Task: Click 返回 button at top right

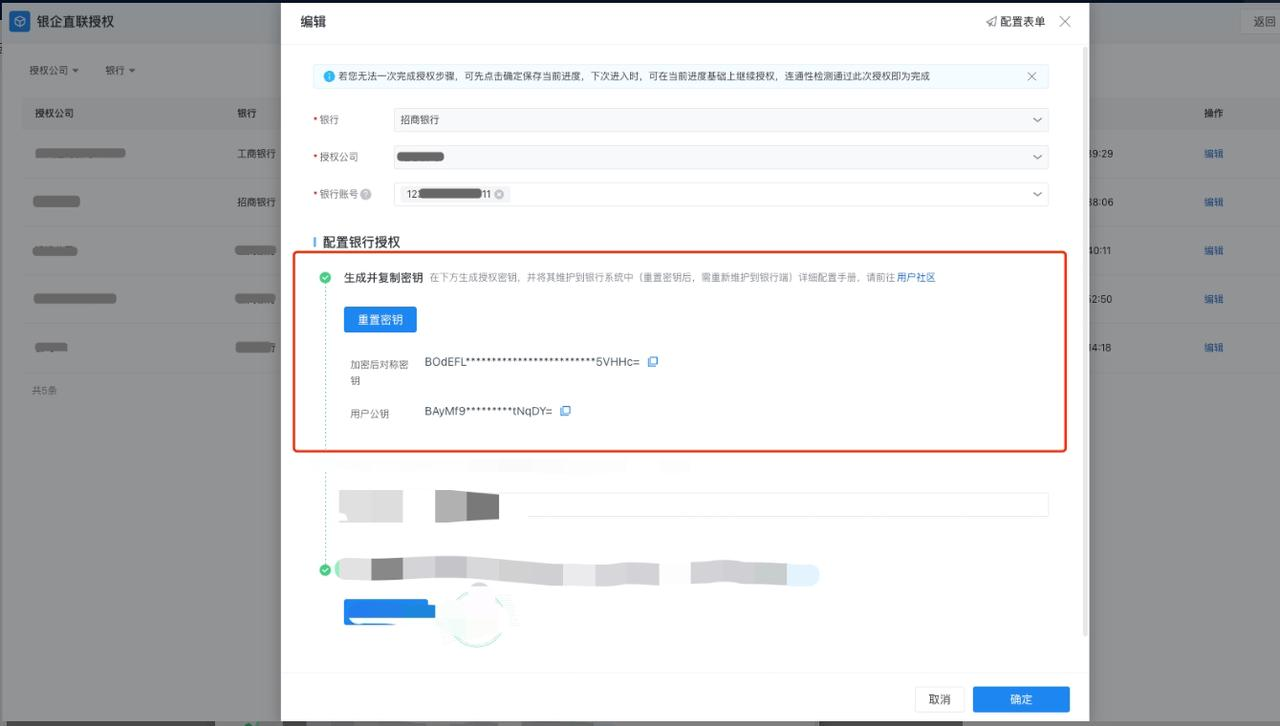Action: (1260, 21)
